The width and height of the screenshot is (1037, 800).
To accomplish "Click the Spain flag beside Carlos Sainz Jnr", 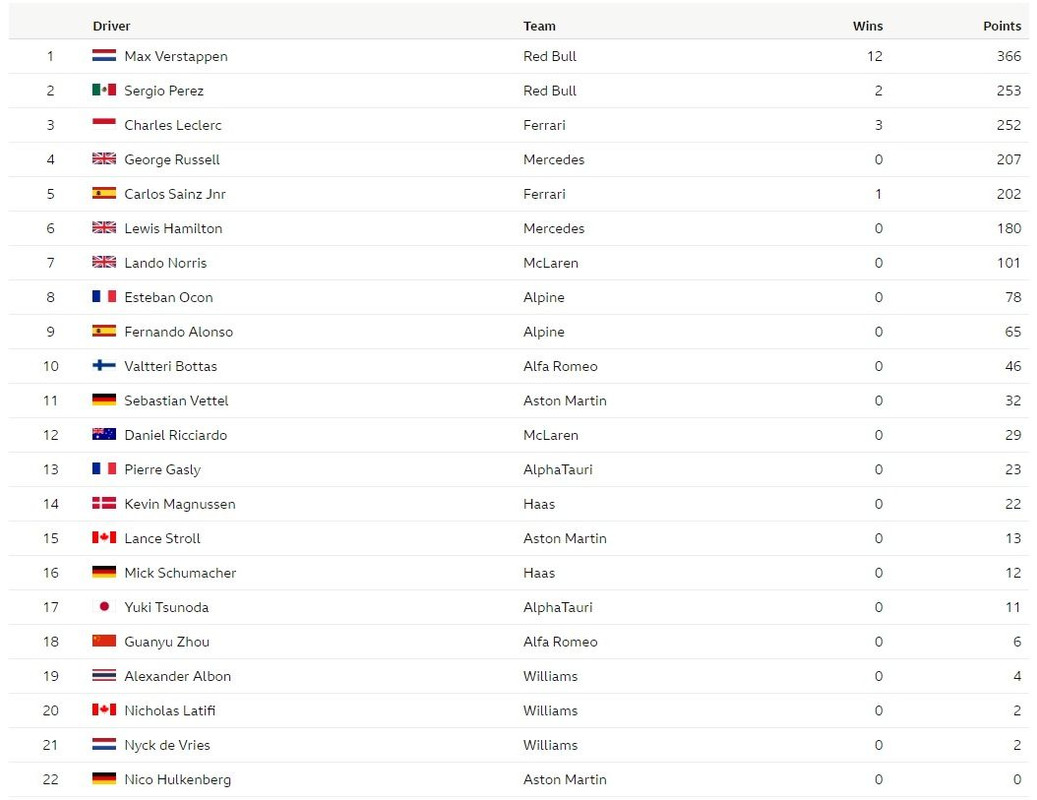I will tap(104, 193).
